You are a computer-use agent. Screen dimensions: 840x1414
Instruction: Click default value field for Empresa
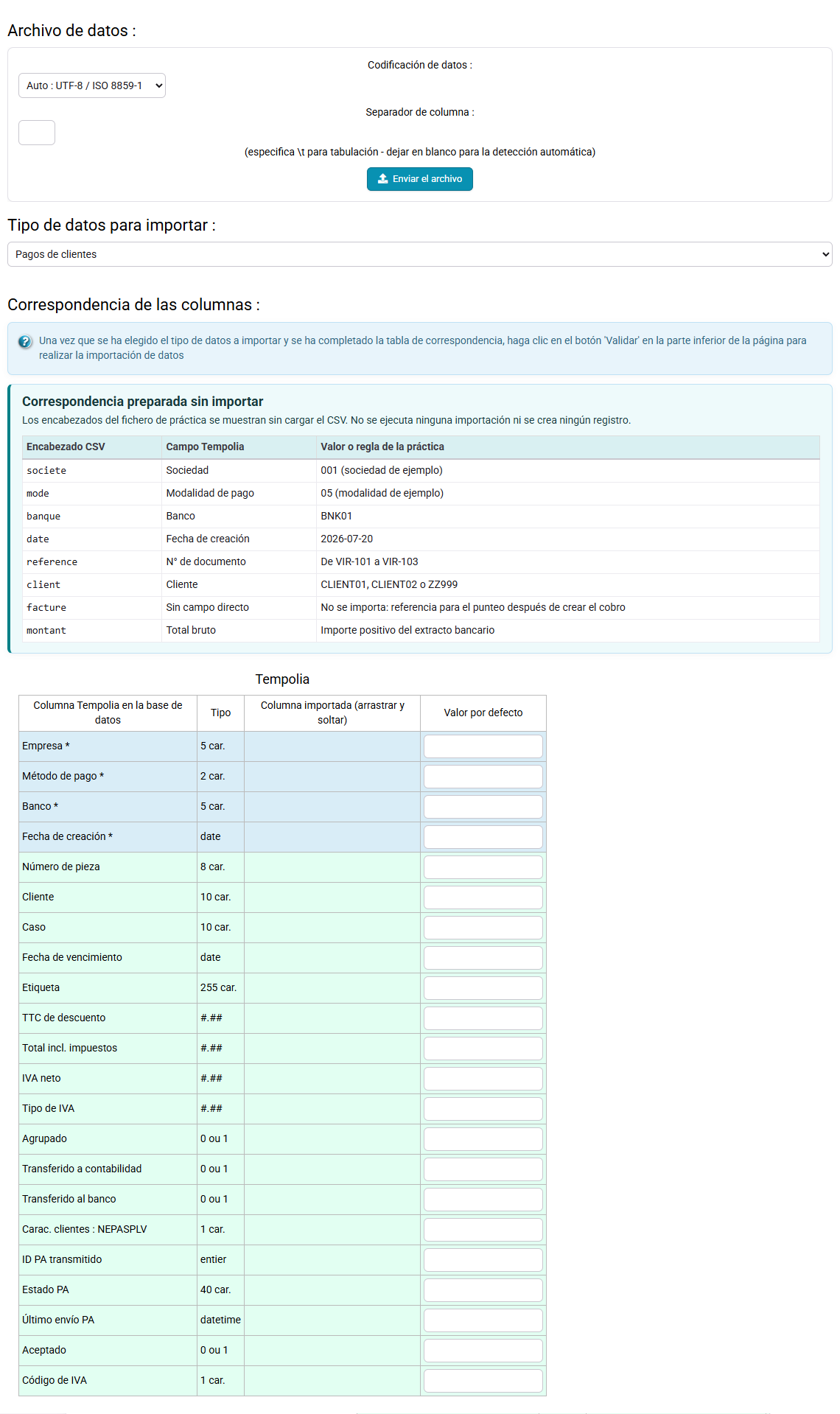click(x=483, y=746)
